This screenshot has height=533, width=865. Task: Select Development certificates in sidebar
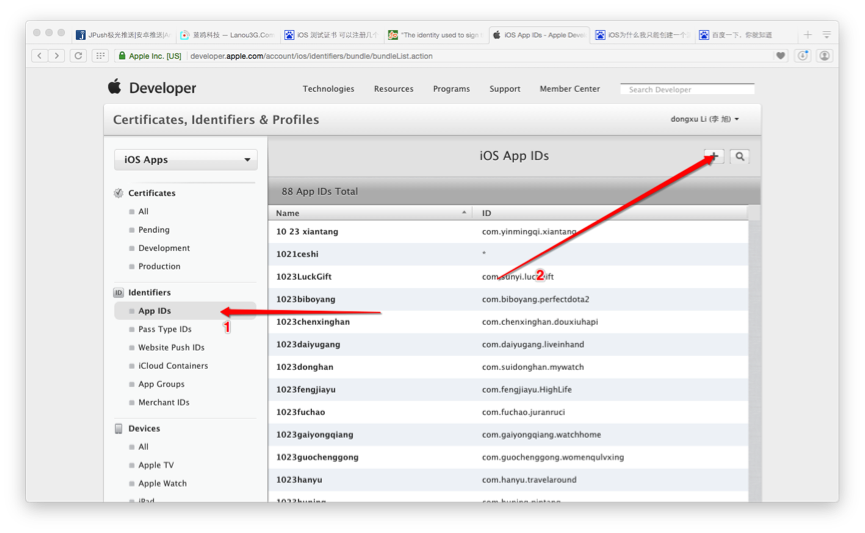click(x=164, y=248)
